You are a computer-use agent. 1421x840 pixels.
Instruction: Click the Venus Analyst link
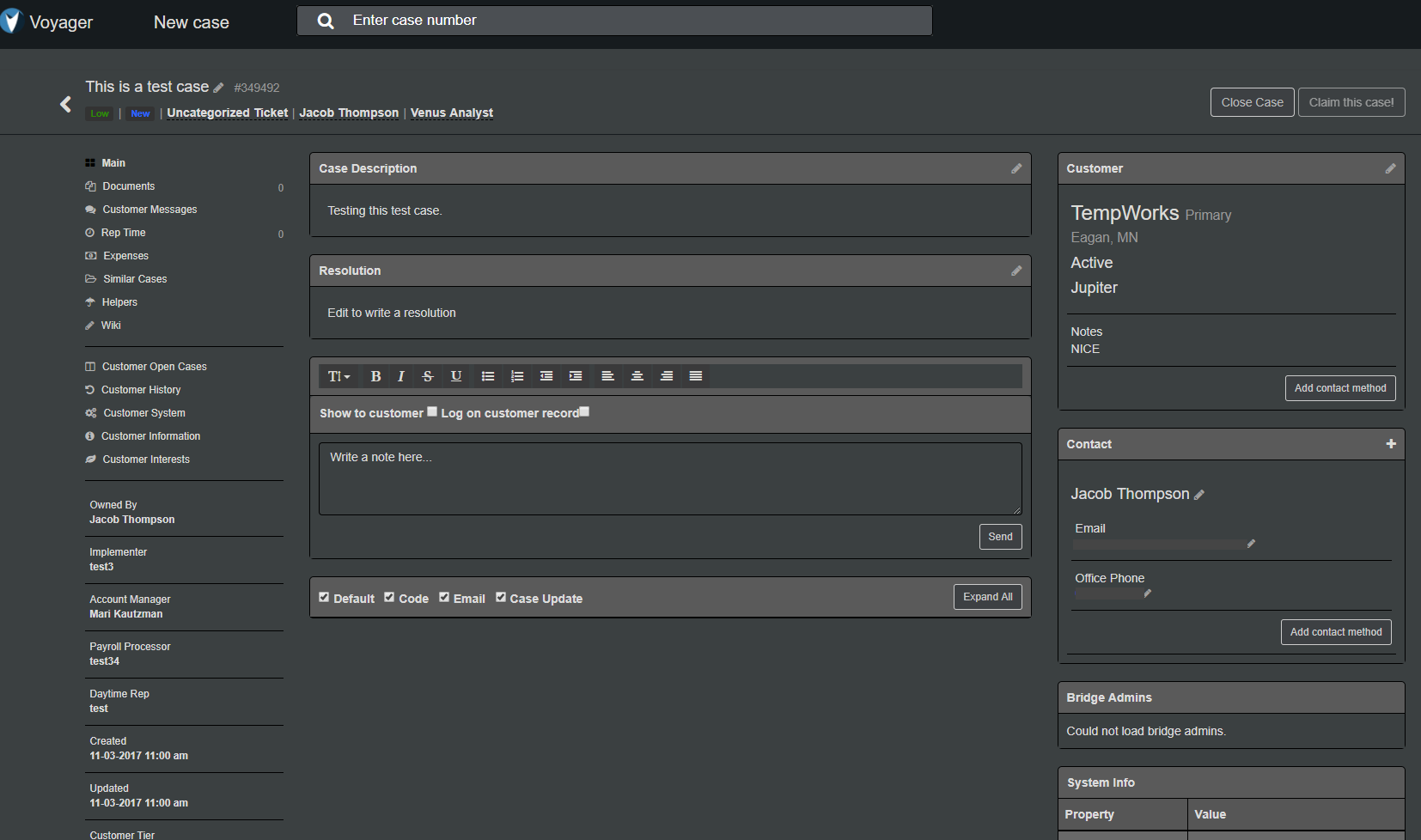[x=452, y=113]
